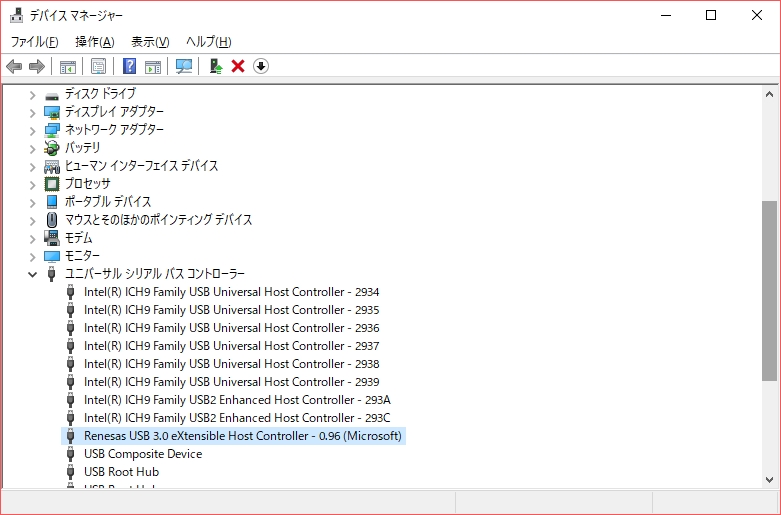The height and width of the screenshot is (515, 781).
Task: Maximize the Device Manager window
Action: [711, 15]
